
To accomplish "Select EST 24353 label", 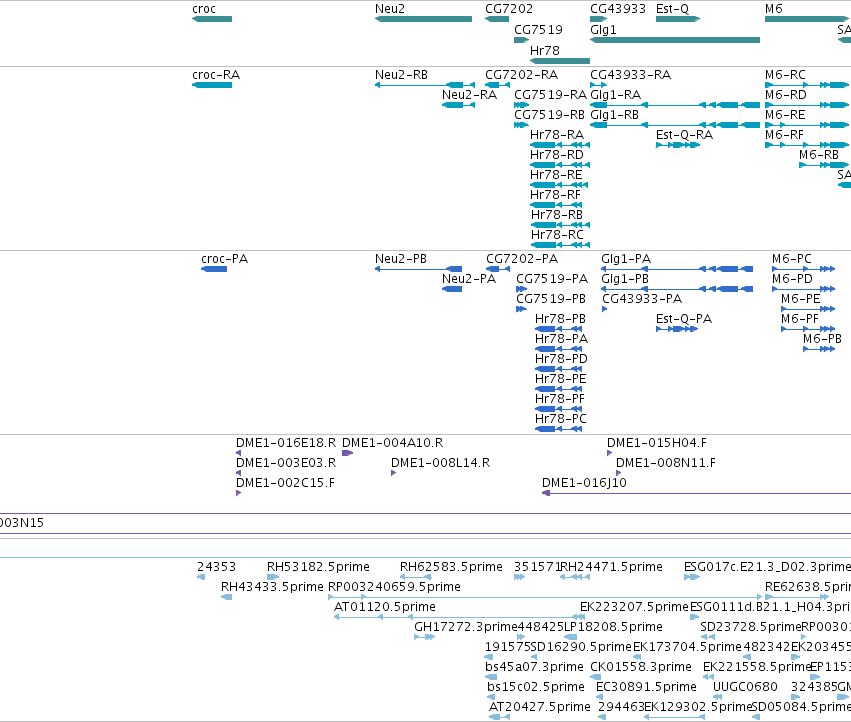I will [x=216, y=567].
